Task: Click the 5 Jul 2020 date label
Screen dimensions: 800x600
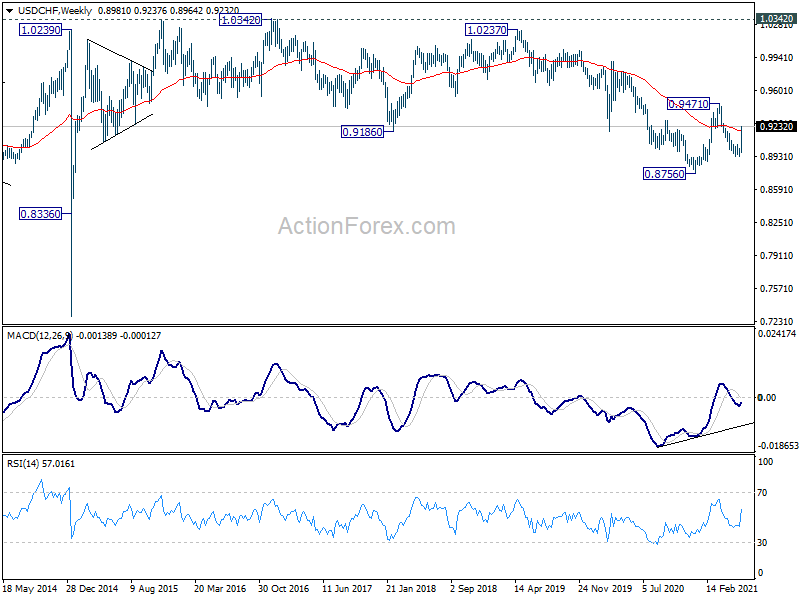Action: tap(663, 589)
